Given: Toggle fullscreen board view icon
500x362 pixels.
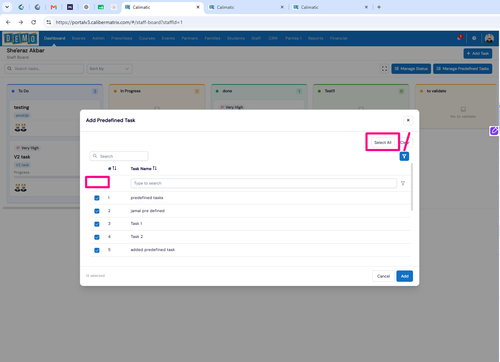Looking at the screenshot, I should point(384,69).
